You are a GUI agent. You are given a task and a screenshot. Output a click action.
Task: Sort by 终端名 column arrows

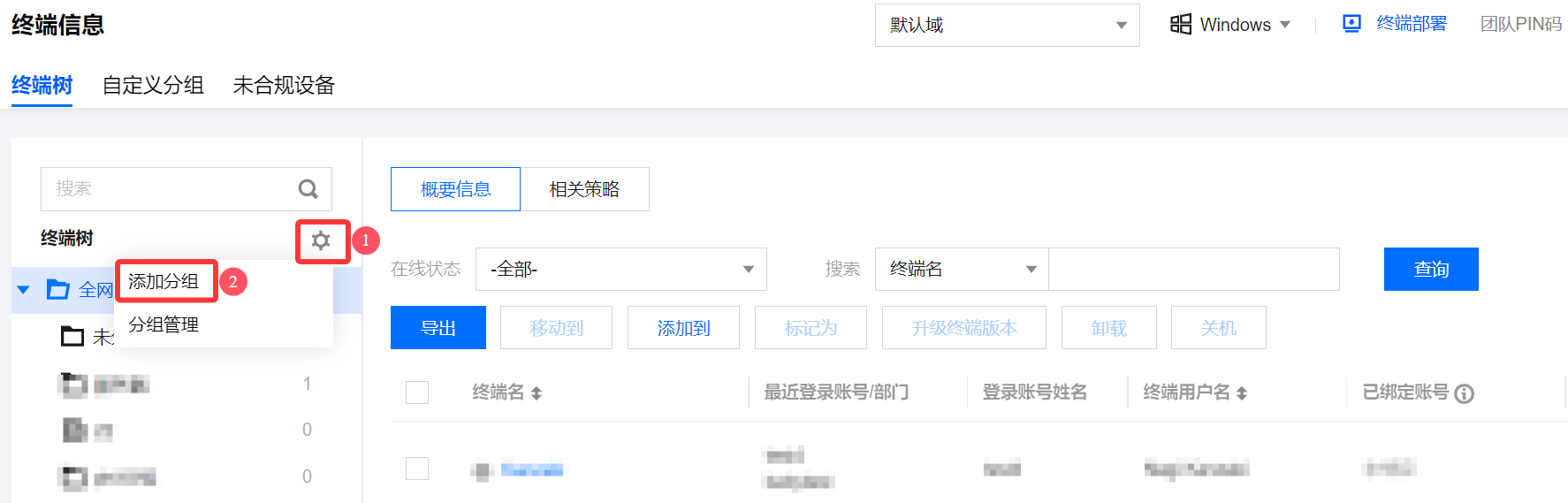click(537, 393)
